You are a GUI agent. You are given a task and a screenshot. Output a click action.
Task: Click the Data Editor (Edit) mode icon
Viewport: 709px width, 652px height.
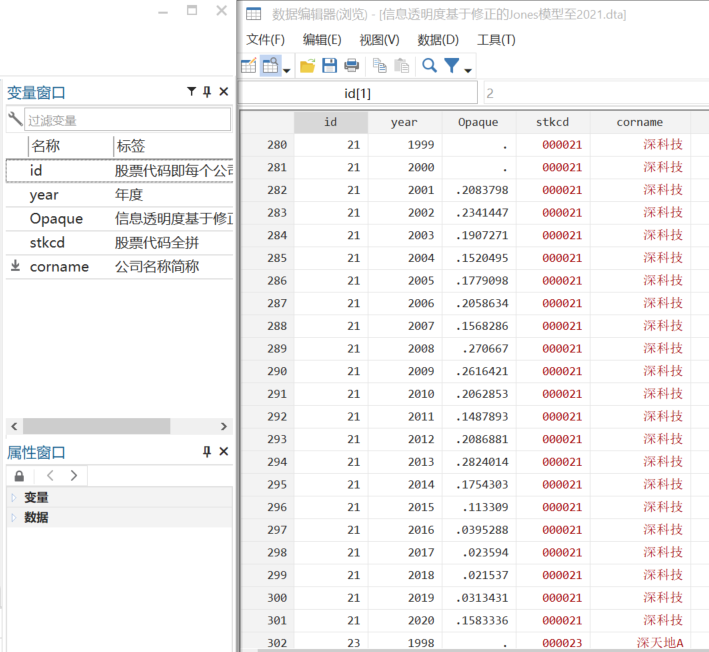point(250,66)
